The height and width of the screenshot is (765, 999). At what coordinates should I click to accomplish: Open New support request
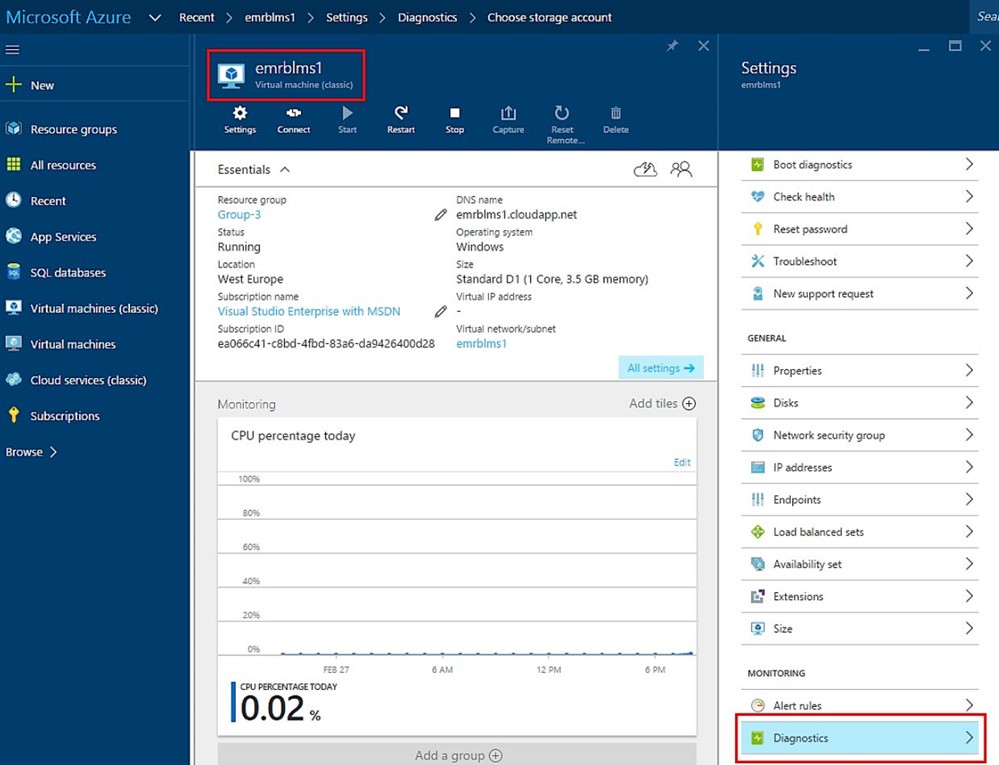859,294
